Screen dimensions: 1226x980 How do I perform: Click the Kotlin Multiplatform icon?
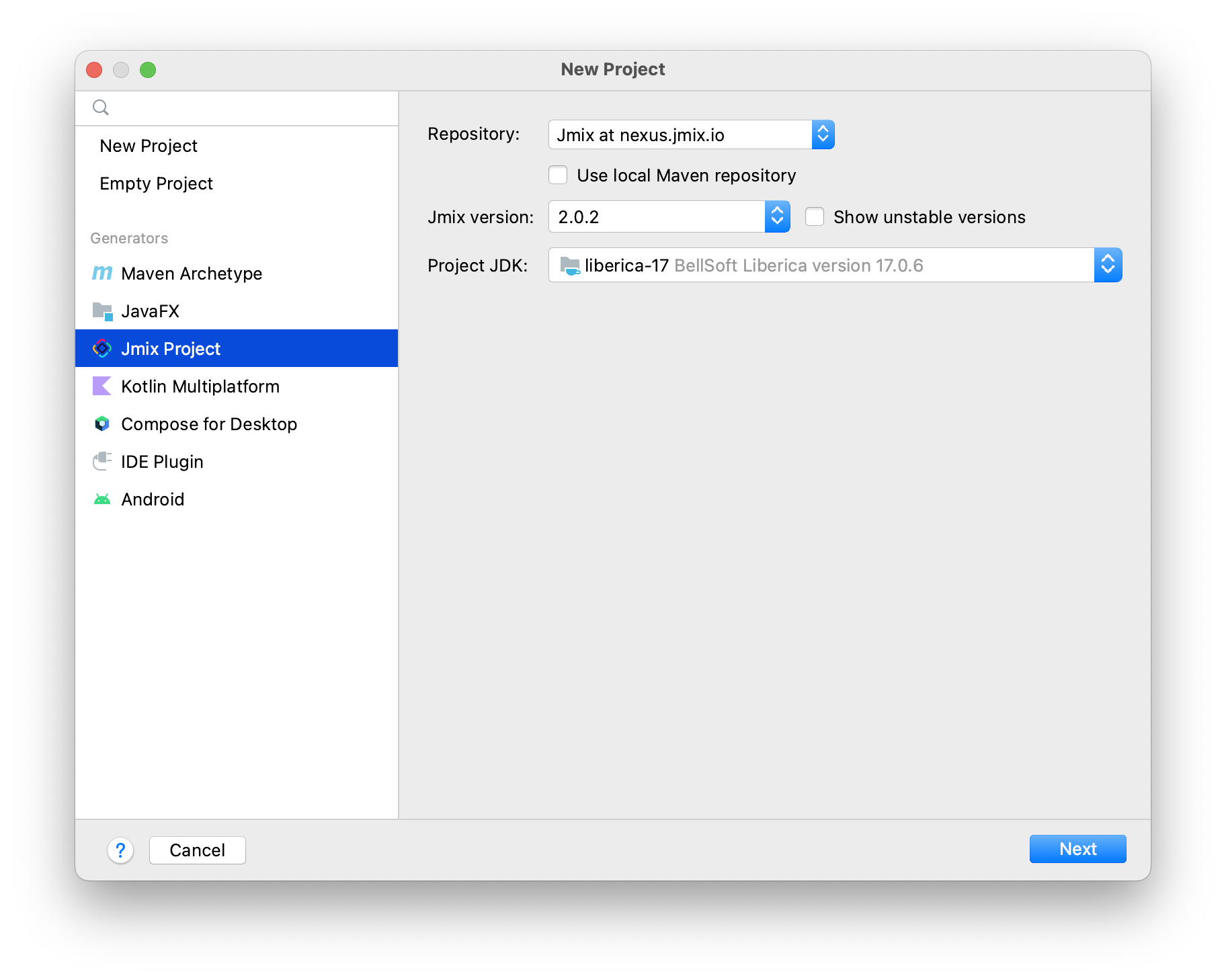pos(102,386)
